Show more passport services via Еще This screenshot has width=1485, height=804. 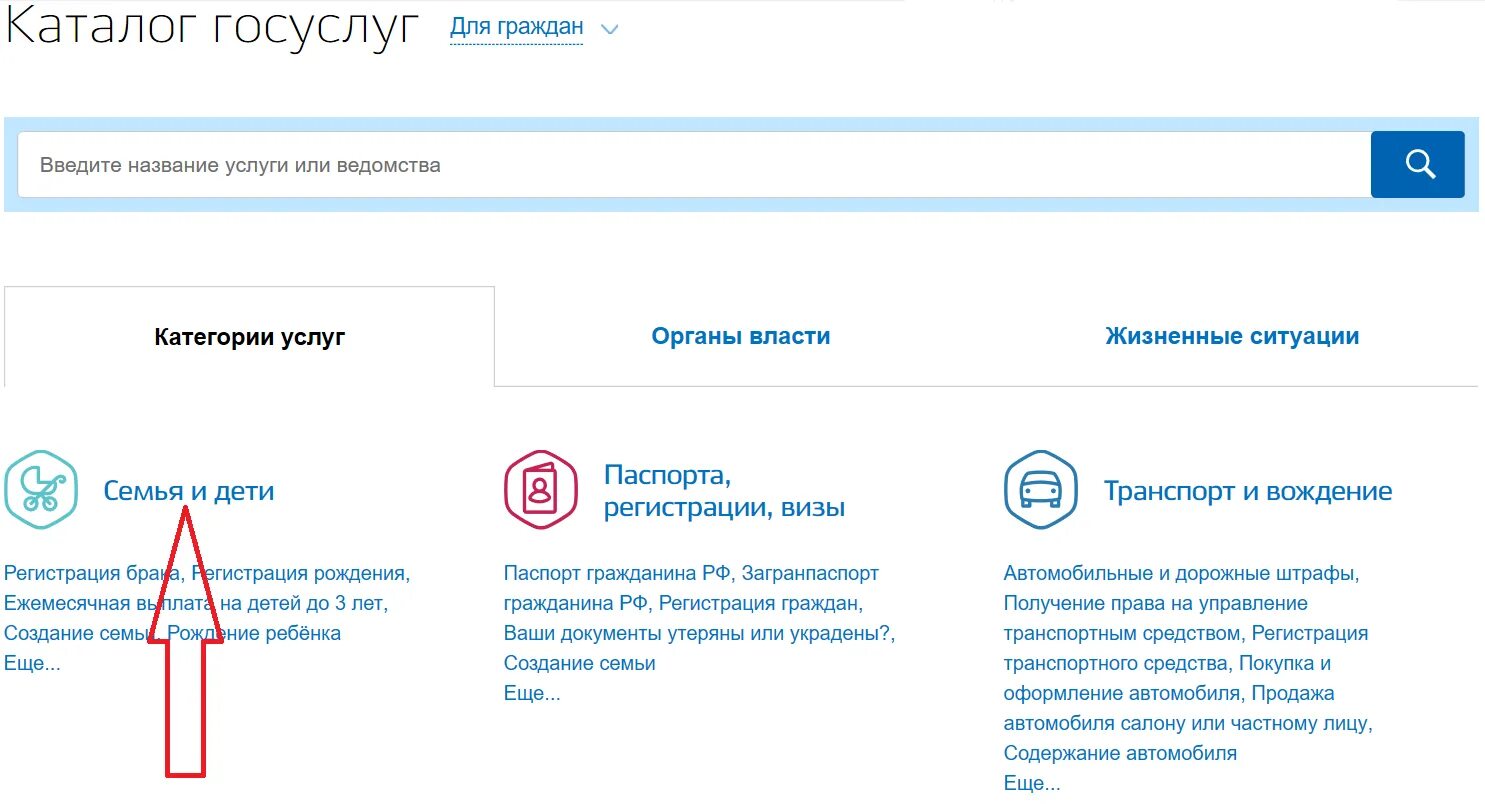coord(532,694)
